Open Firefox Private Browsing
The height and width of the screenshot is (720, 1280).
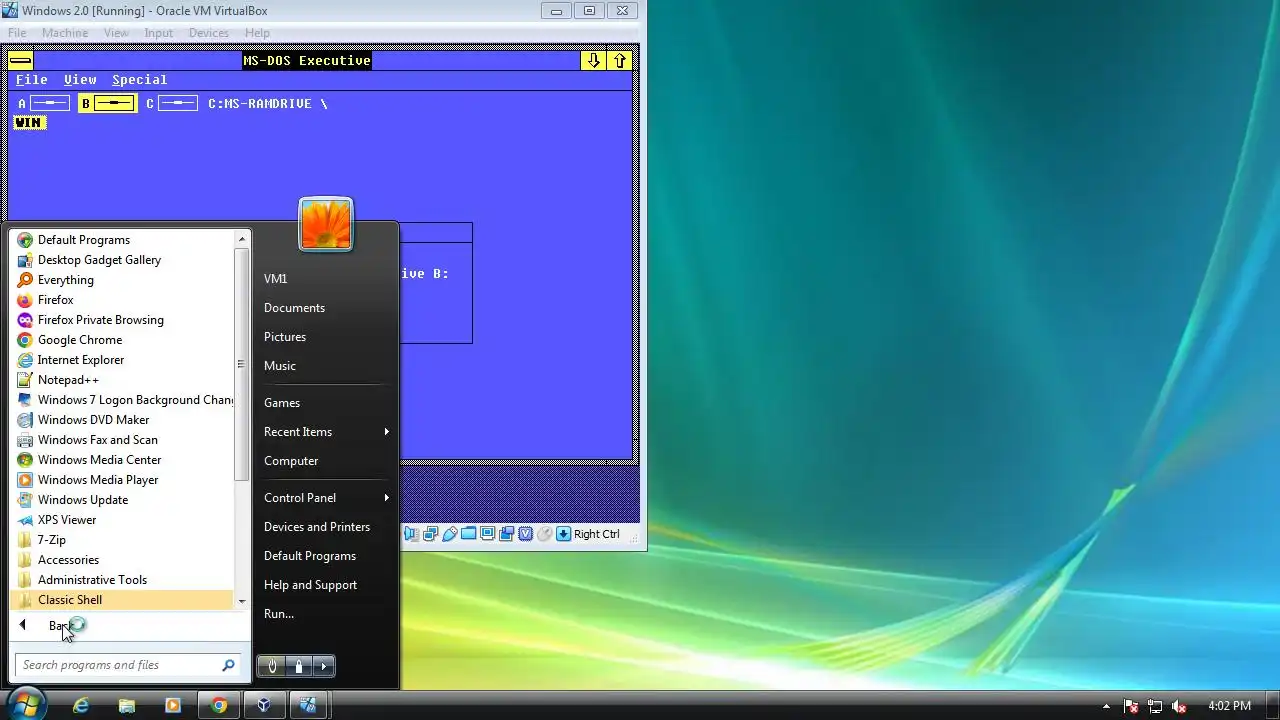[x=123, y=320]
